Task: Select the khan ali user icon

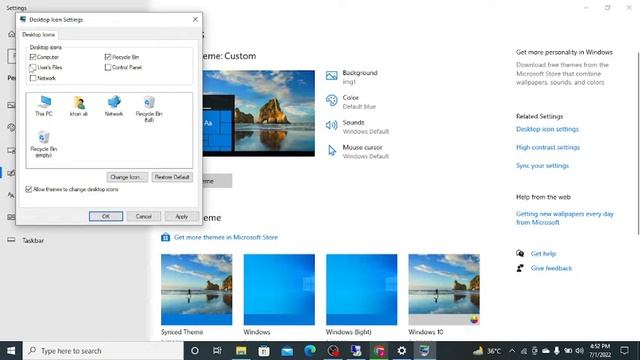Action: [x=79, y=106]
